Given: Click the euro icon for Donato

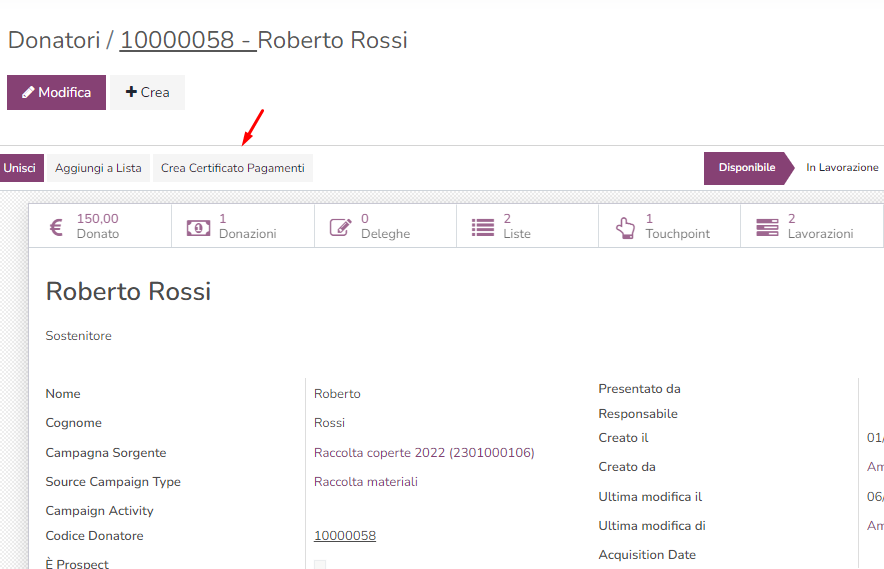Looking at the screenshot, I should [56, 227].
